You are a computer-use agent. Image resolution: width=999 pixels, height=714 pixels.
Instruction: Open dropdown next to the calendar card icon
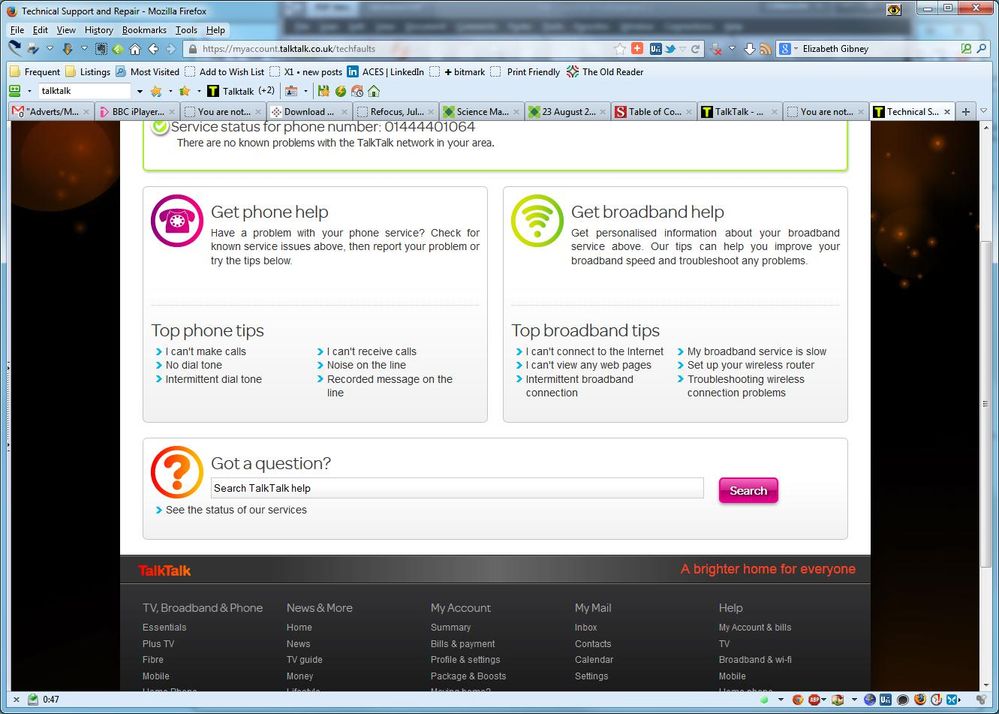(305, 91)
